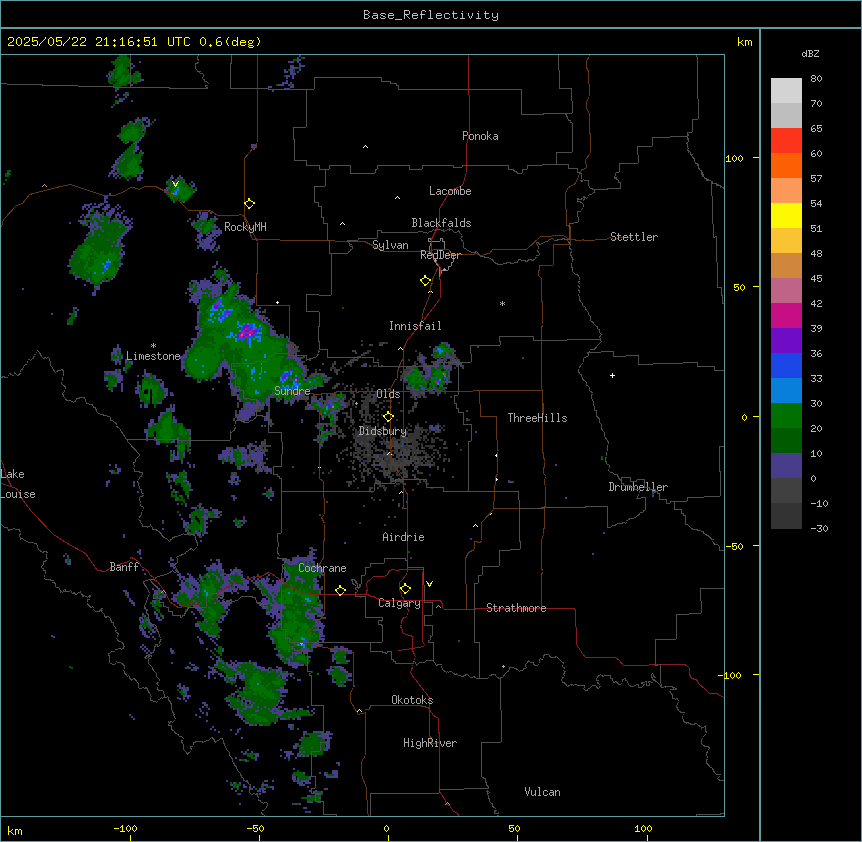Screen dimensions: 862x842
Task: Click the Banff label
Action: [x=124, y=567]
